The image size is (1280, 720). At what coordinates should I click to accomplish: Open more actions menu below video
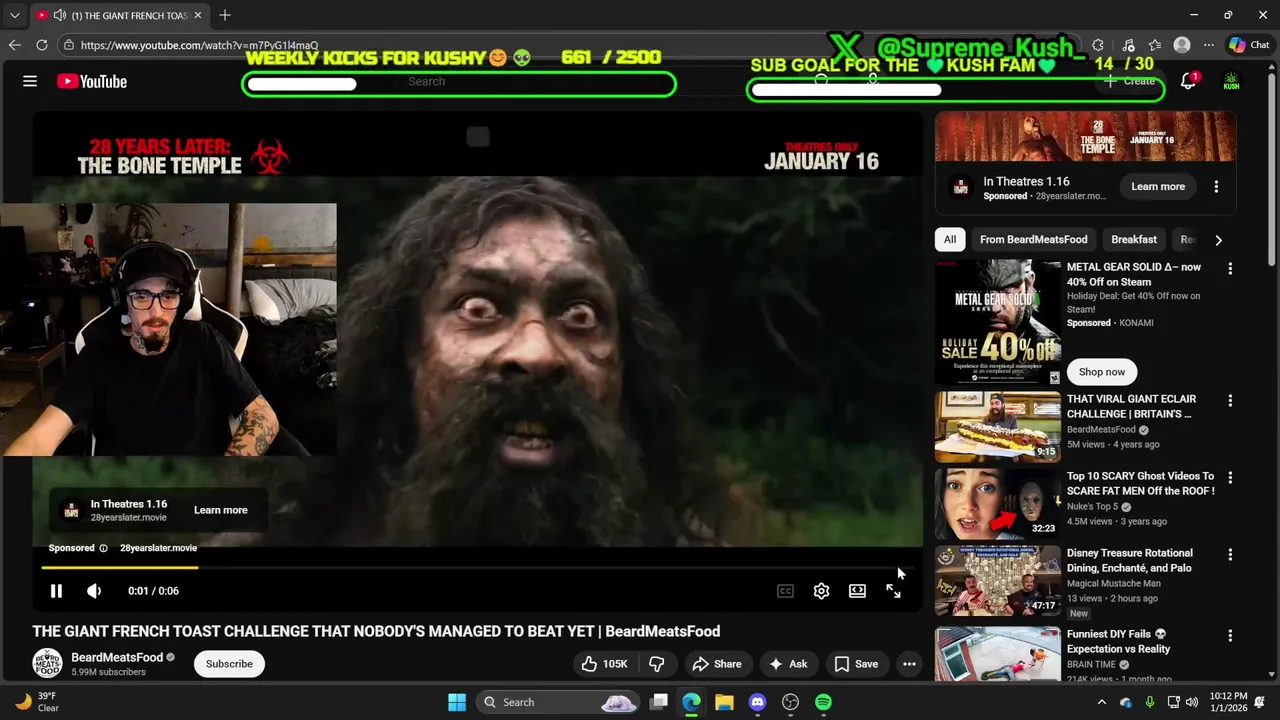tap(909, 664)
